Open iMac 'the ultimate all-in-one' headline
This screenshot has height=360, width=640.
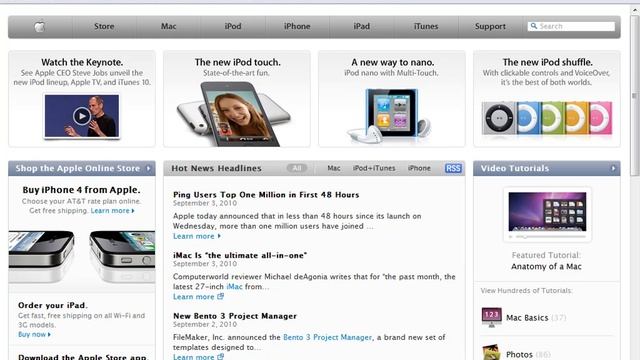click(x=240, y=256)
